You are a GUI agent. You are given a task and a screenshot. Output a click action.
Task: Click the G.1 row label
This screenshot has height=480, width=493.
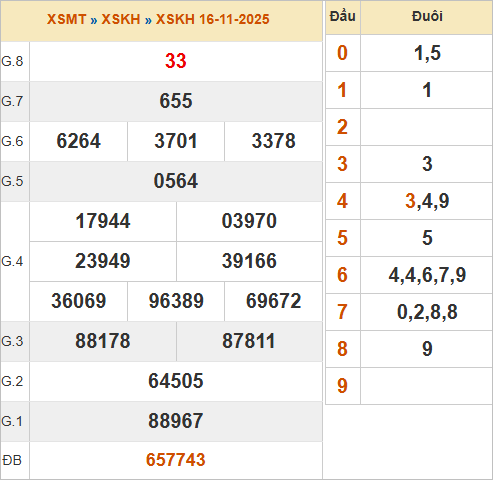(12, 421)
